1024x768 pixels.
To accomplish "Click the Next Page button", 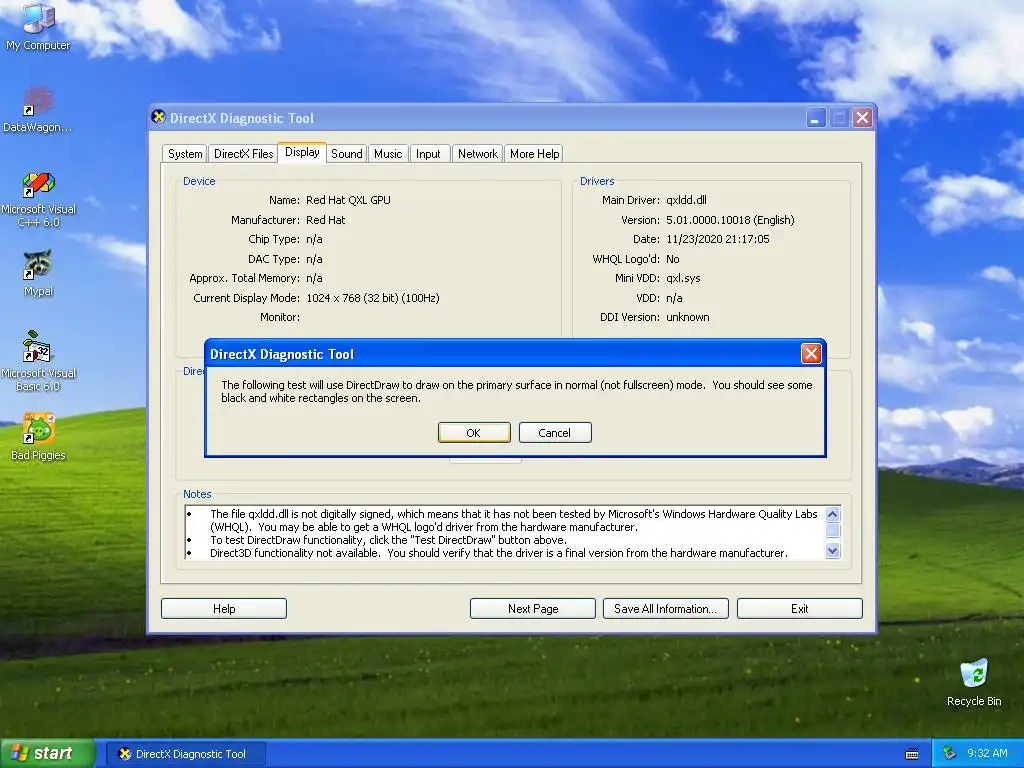I will 533,609.
